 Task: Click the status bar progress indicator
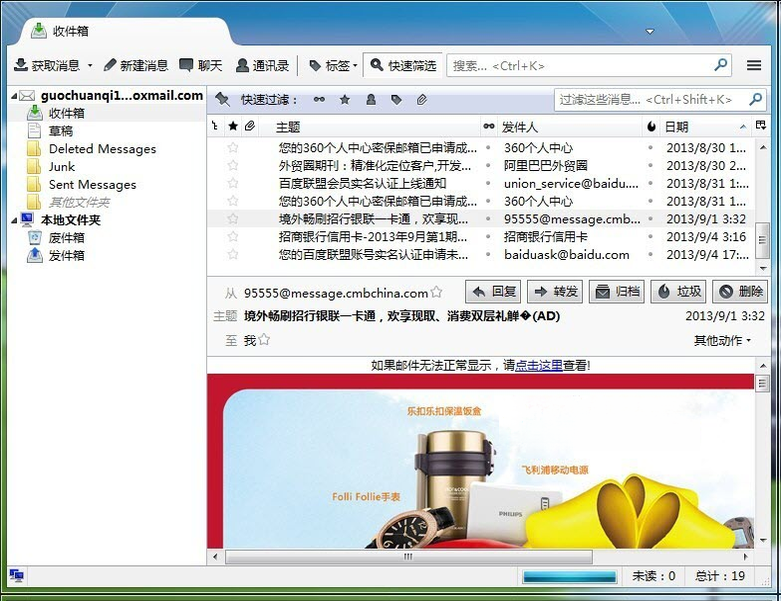point(569,577)
